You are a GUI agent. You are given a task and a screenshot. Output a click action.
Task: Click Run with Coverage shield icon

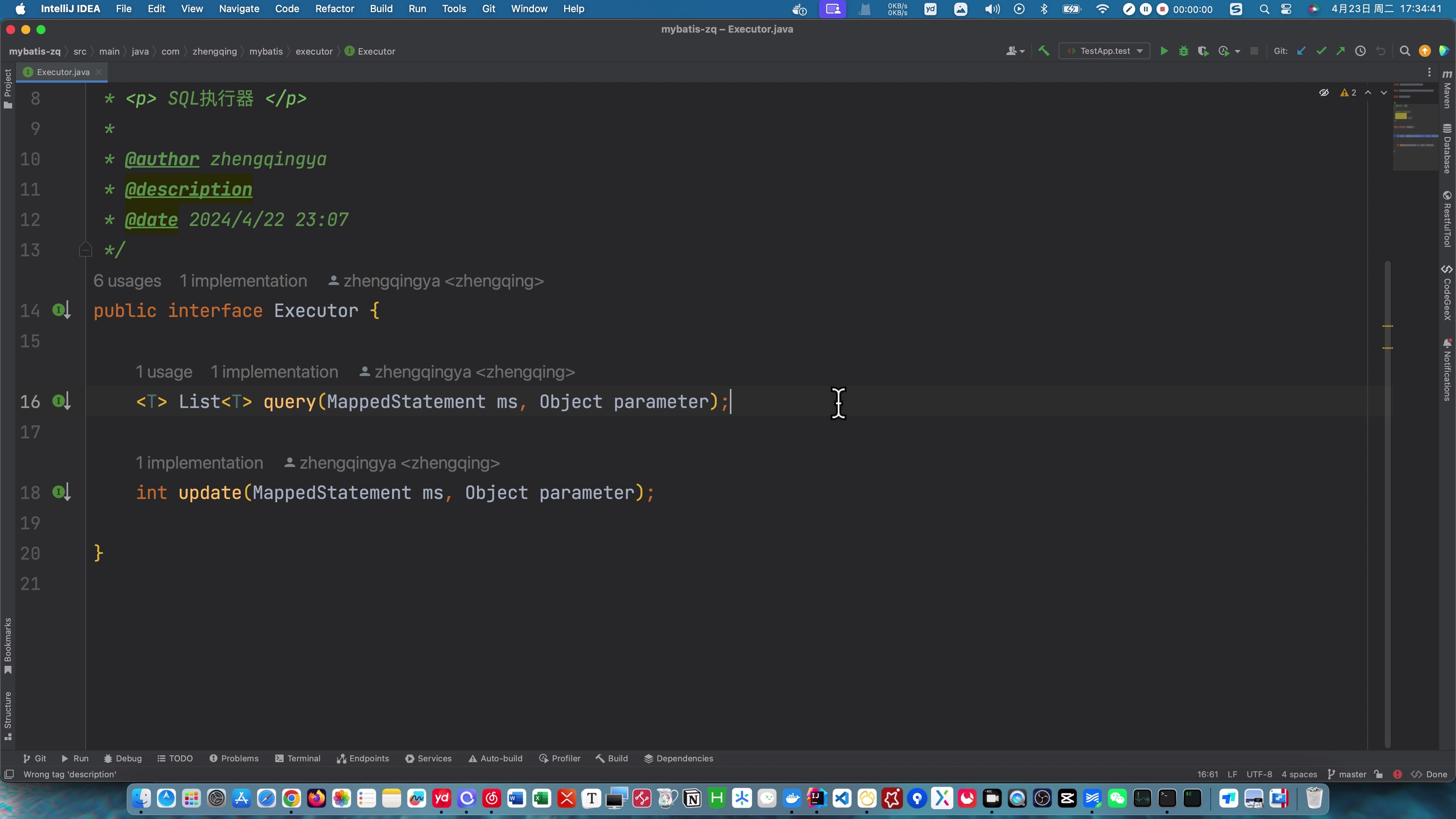1203,51
